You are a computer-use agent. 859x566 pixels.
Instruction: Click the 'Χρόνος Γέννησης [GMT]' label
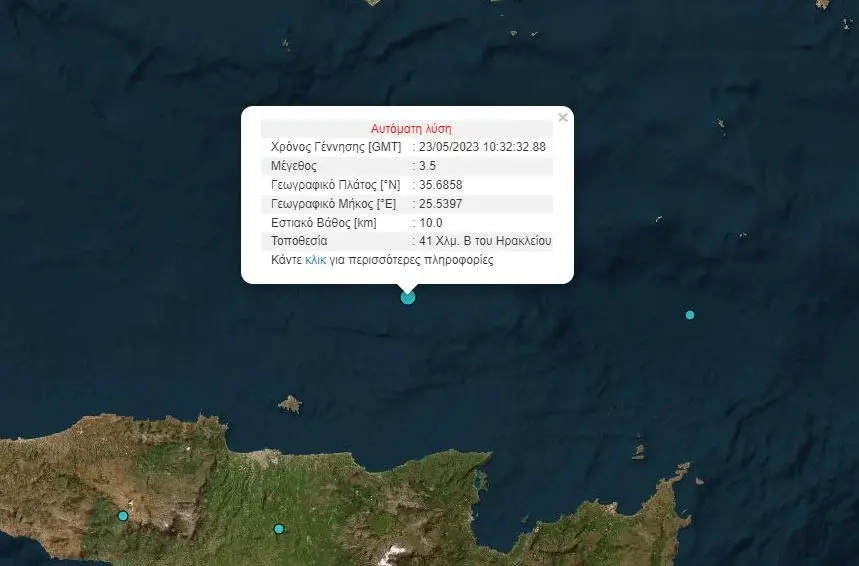[x=336, y=147]
